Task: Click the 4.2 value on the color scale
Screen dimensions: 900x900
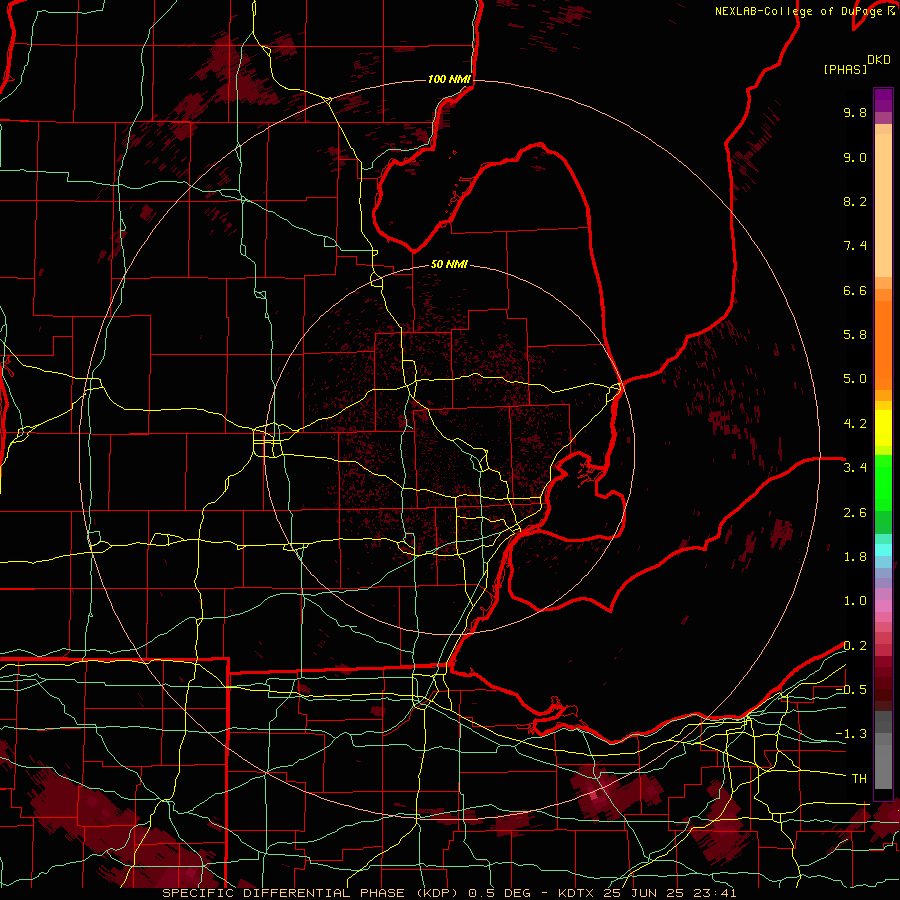Action: (x=855, y=424)
